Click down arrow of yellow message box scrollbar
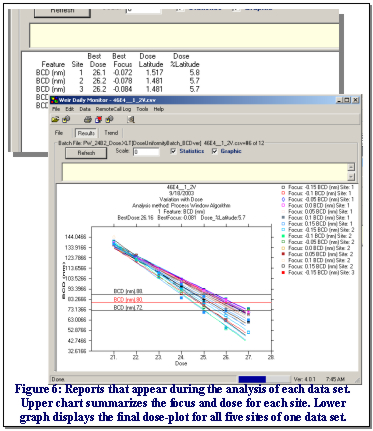 coord(351,176)
